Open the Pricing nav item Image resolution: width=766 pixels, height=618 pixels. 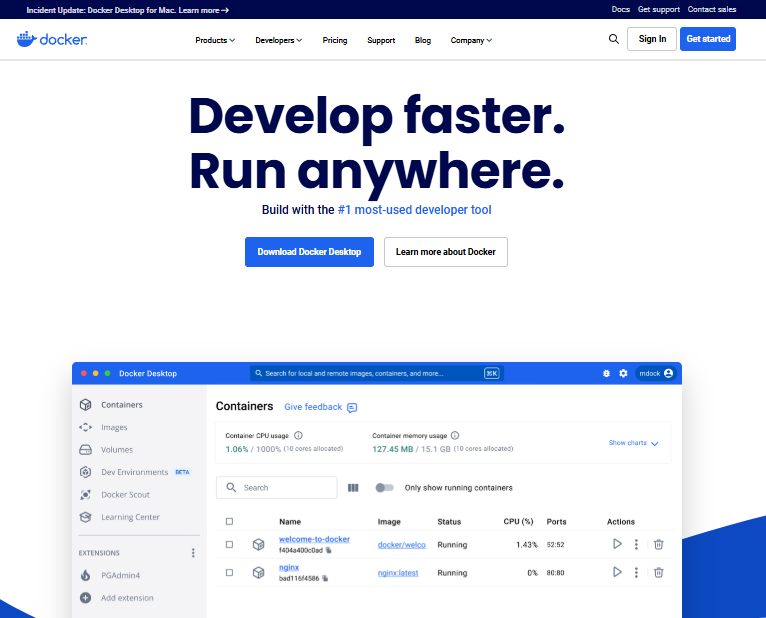pyautogui.click(x=335, y=40)
